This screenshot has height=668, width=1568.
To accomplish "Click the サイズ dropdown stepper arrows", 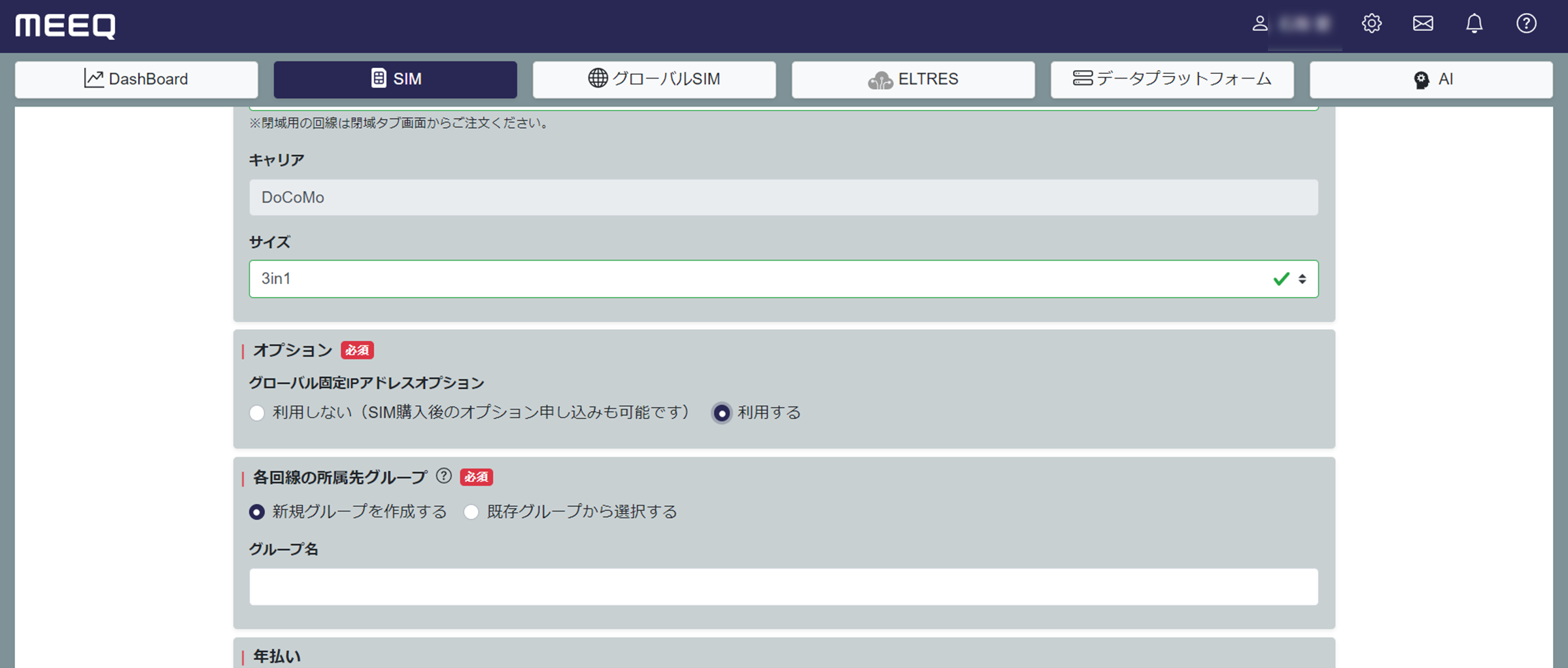I will (1303, 279).
